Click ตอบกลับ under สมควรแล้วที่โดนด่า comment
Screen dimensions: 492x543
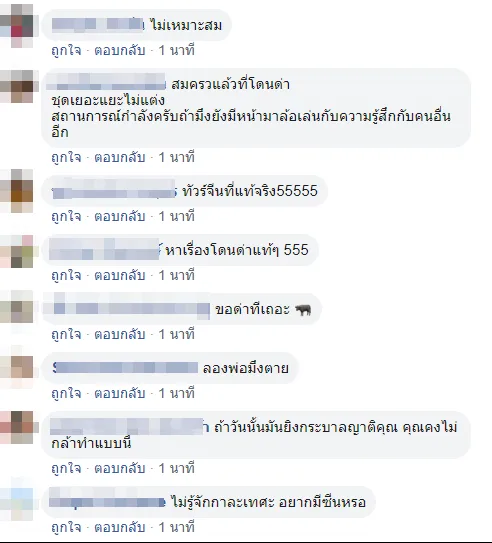click(x=120, y=158)
